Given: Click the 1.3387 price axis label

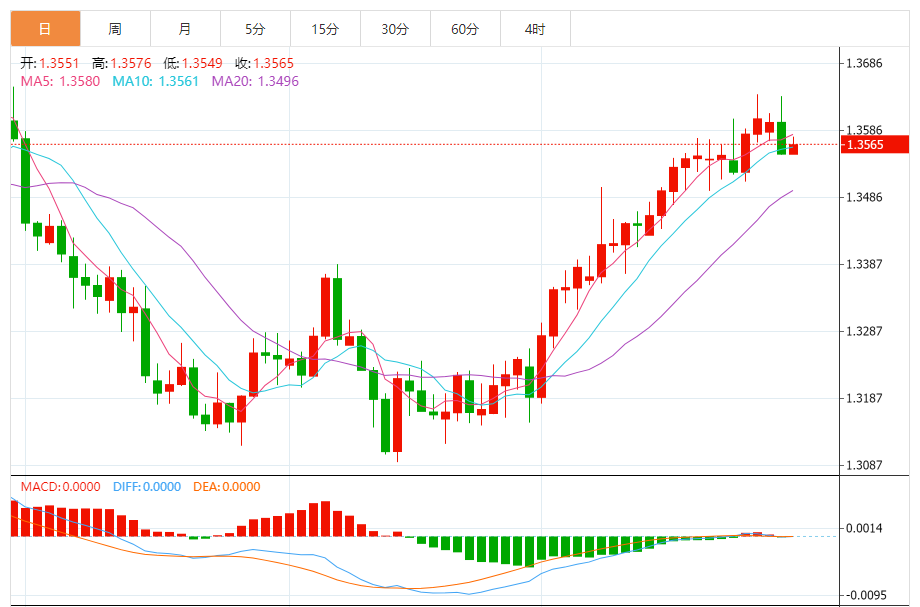Looking at the screenshot, I should [864, 264].
